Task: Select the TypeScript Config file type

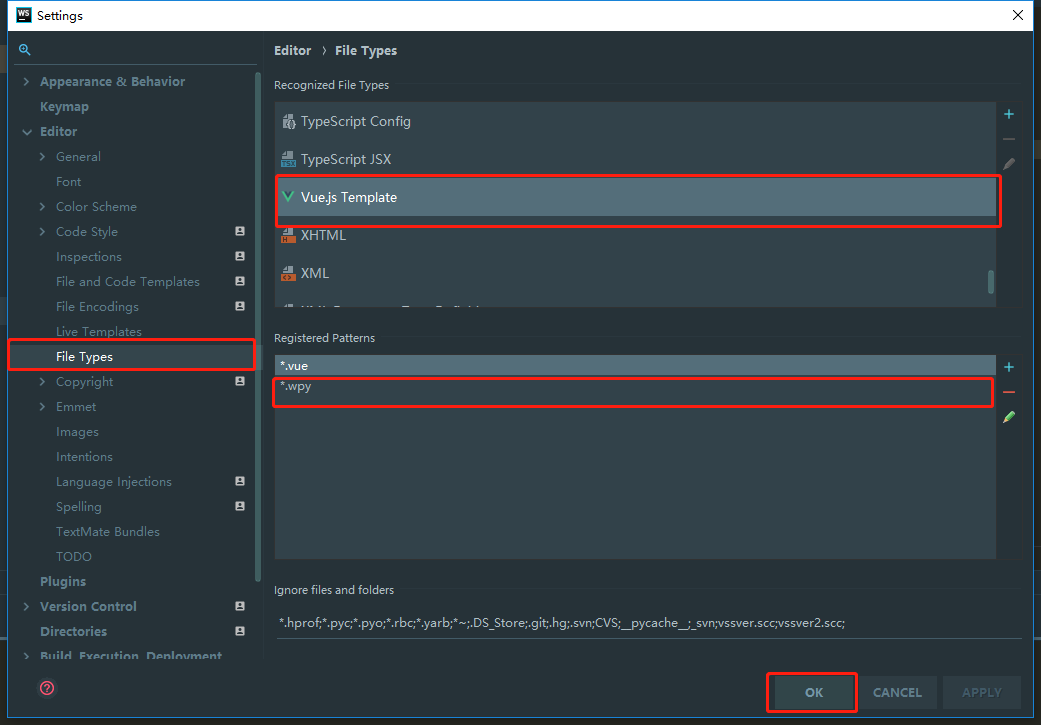Action: pyautogui.click(x=355, y=122)
